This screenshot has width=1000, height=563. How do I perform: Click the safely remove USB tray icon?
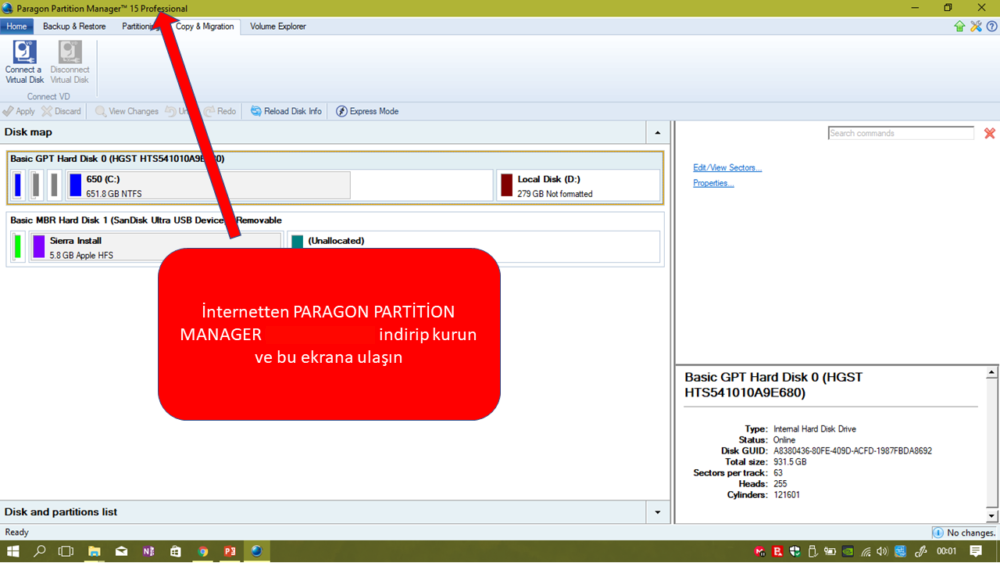coord(812,552)
